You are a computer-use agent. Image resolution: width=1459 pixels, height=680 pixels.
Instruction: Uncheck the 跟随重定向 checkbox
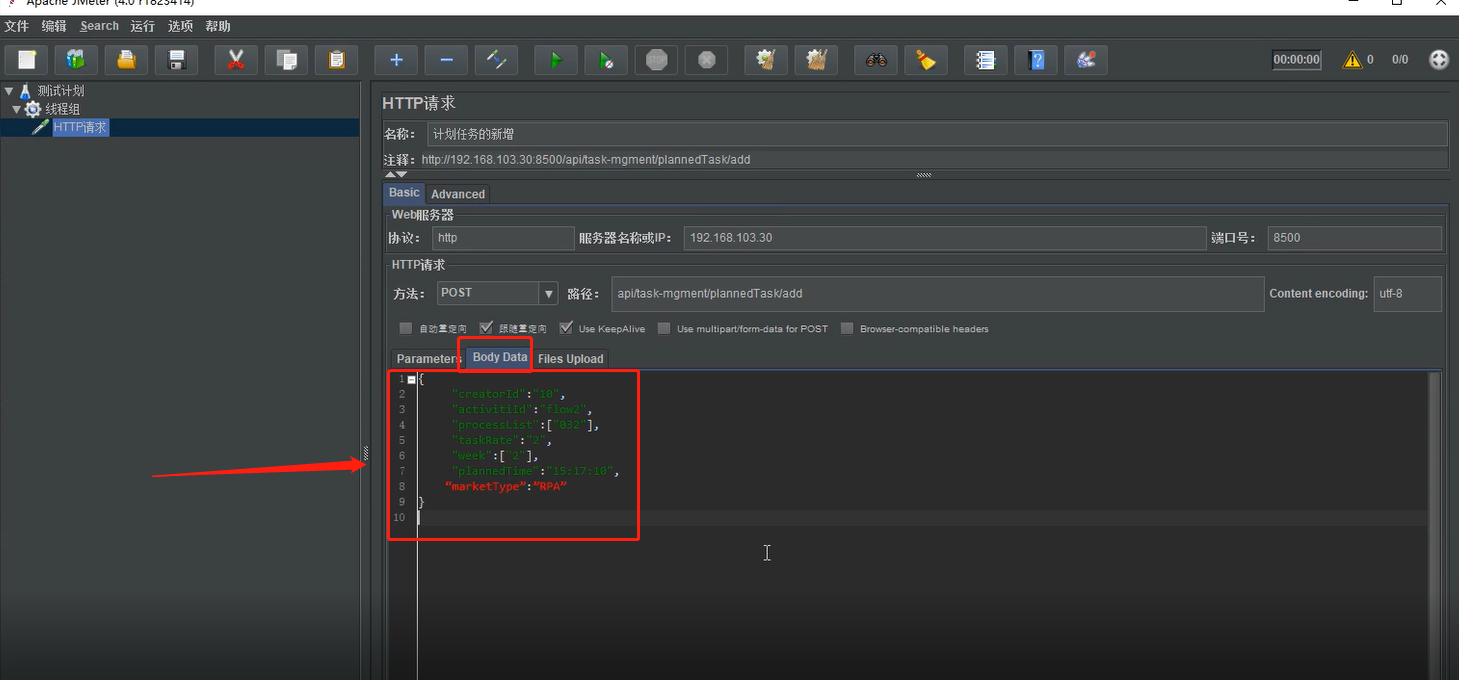(x=486, y=328)
